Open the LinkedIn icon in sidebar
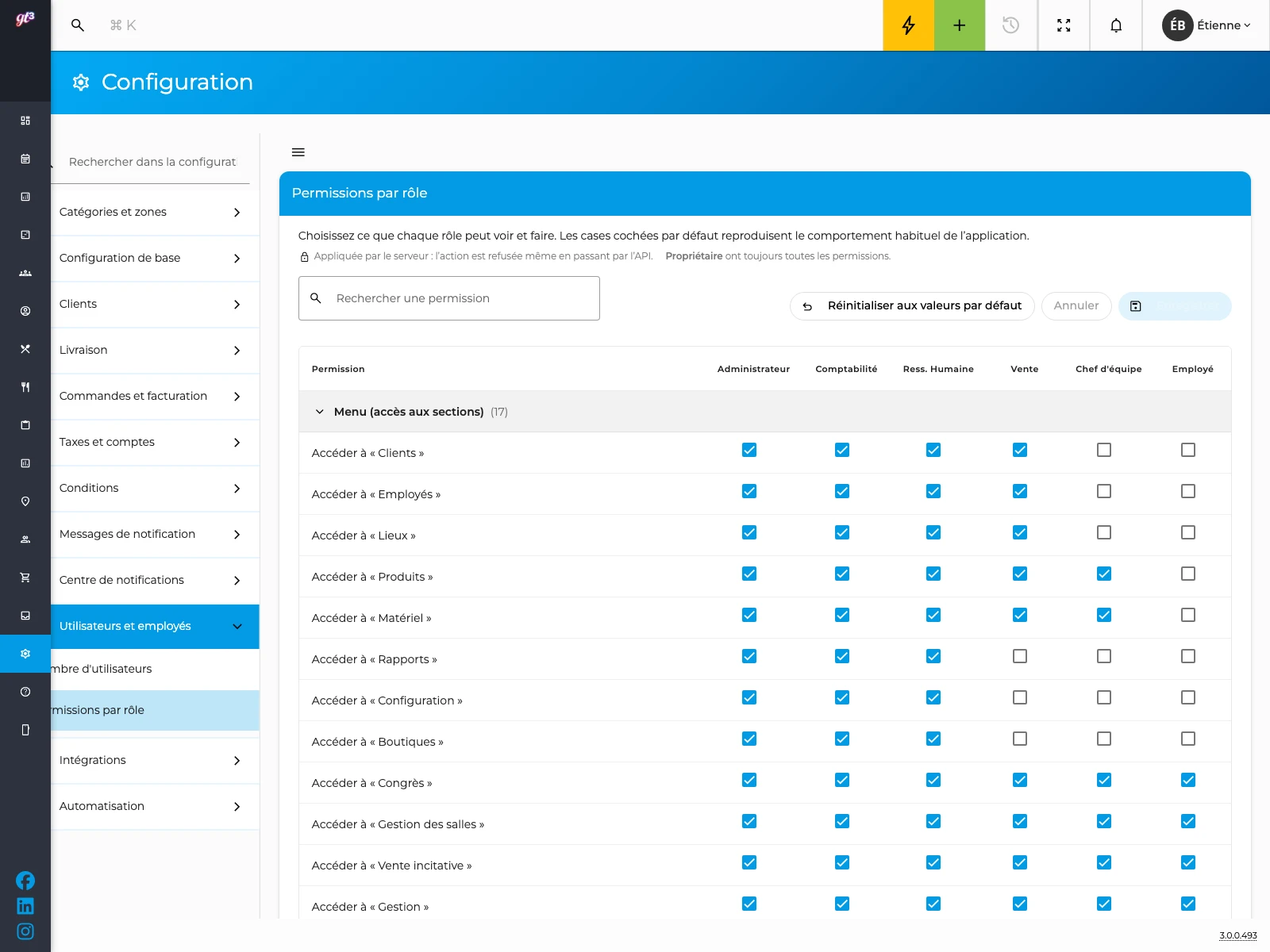1270x952 pixels. point(25,906)
